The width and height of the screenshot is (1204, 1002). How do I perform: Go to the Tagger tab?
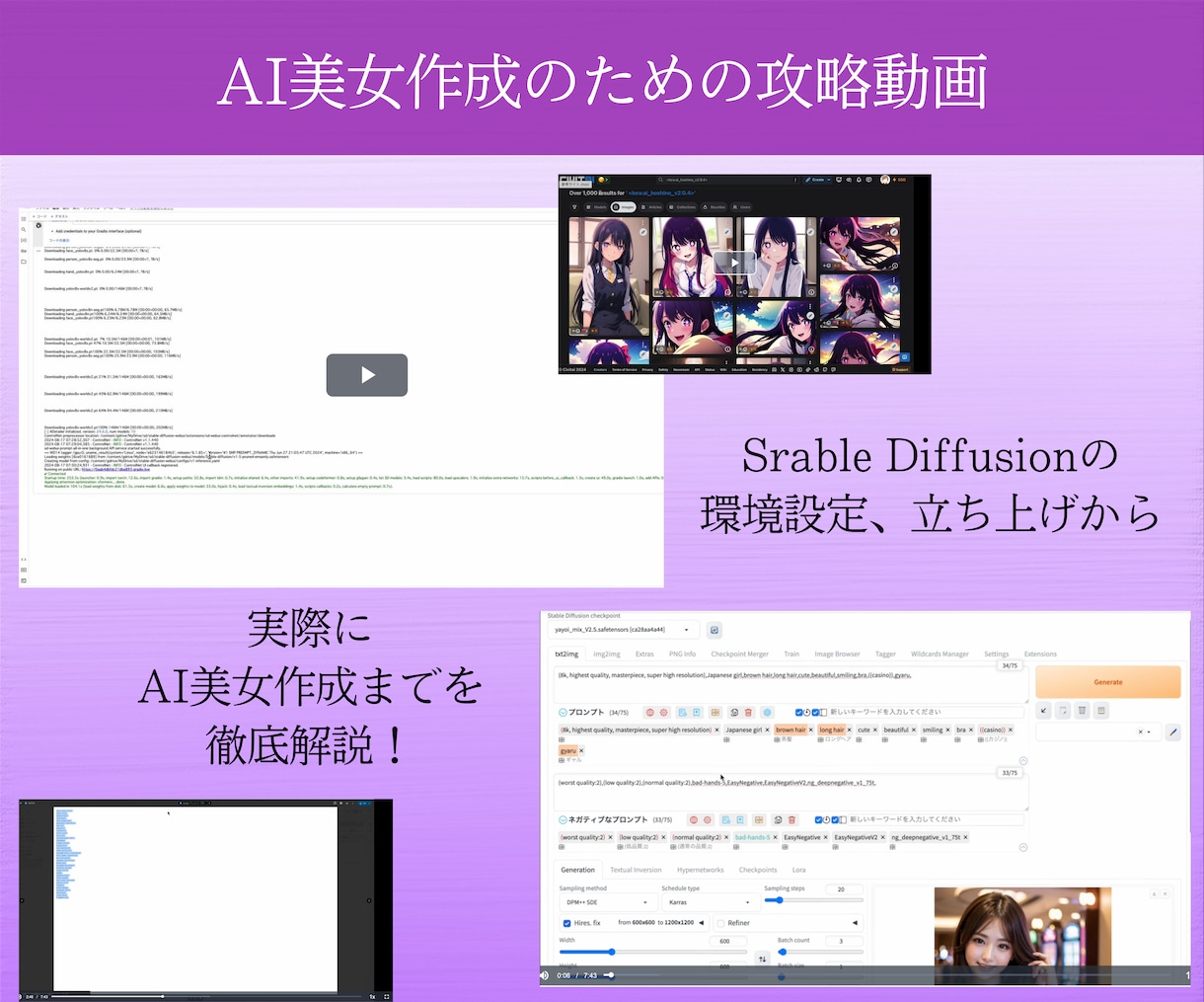(885, 654)
